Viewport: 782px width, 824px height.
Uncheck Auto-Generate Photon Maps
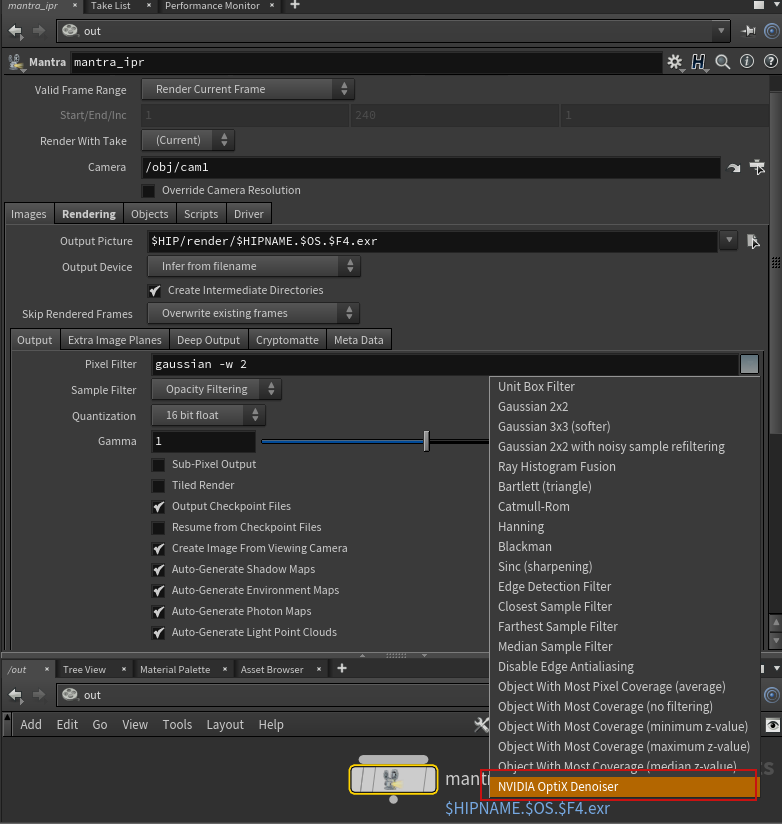[x=158, y=612]
